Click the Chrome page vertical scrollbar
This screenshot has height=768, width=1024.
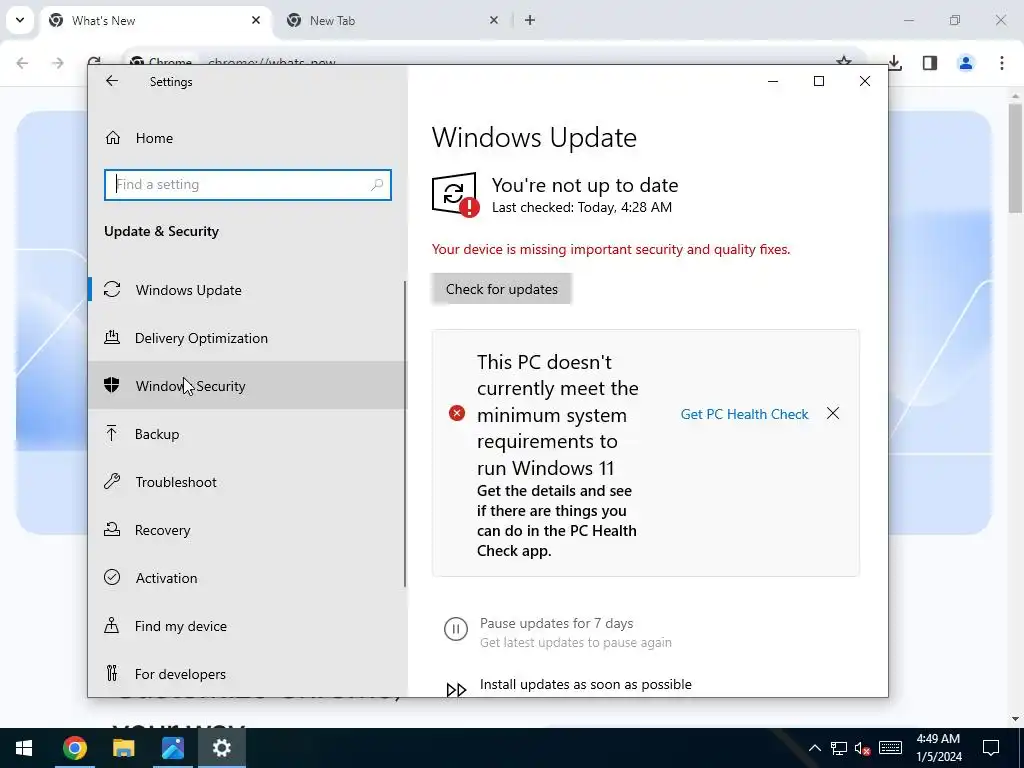[x=1016, y=157]
